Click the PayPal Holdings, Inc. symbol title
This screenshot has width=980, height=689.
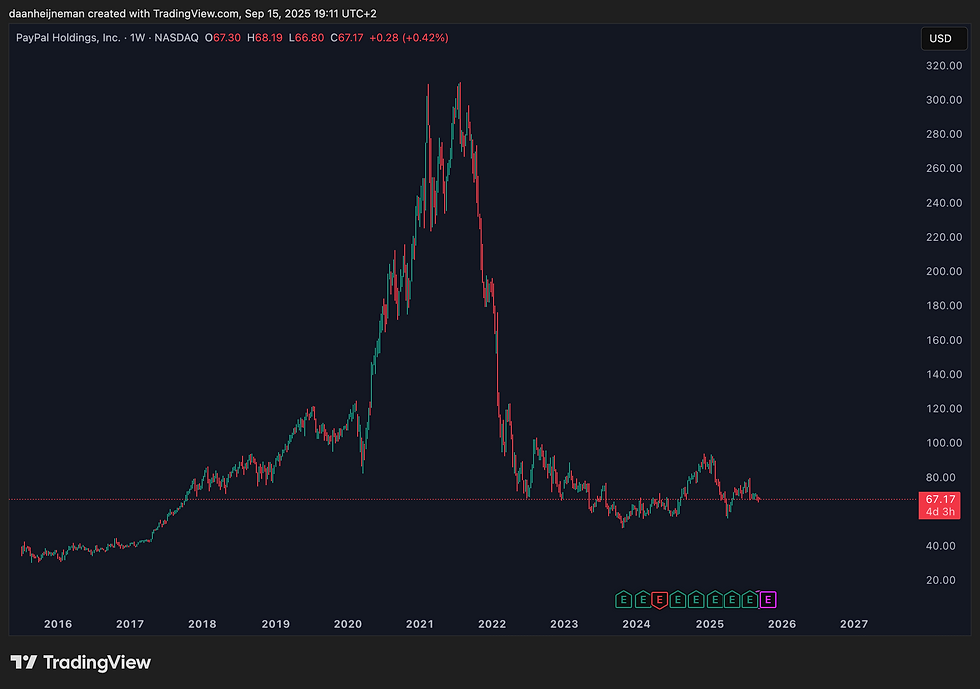click(x=68, y=38)
